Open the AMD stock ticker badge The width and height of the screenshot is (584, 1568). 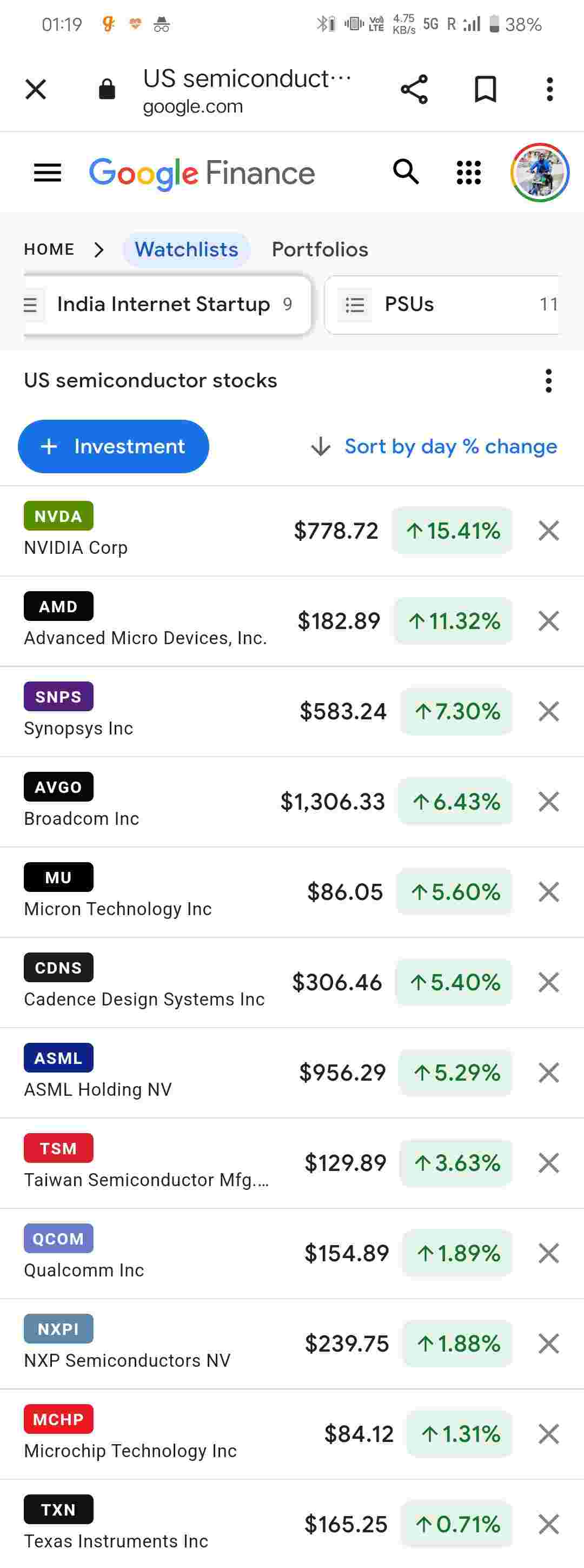pyautogui.click(x=58, y=606)
